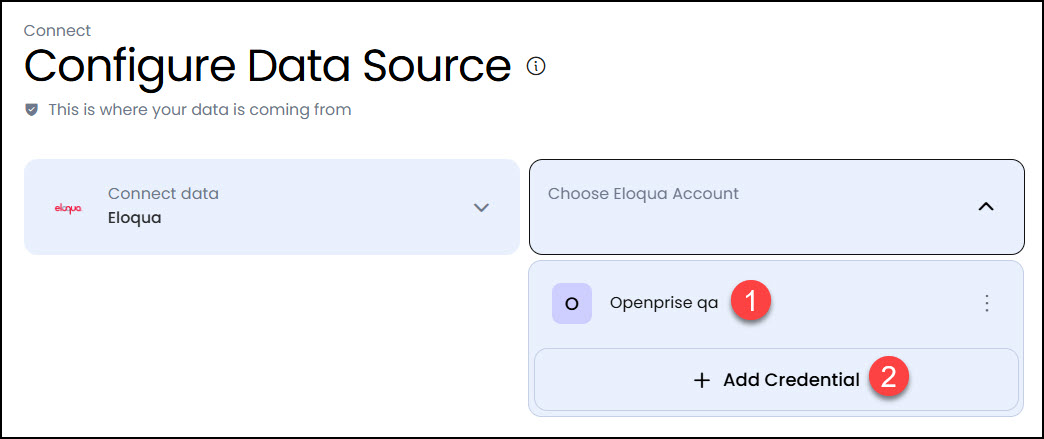Click the O avatar for Openprise qa
This screenshot has height=439, width=1044.
pyautogui.click(x=571, y=303)
